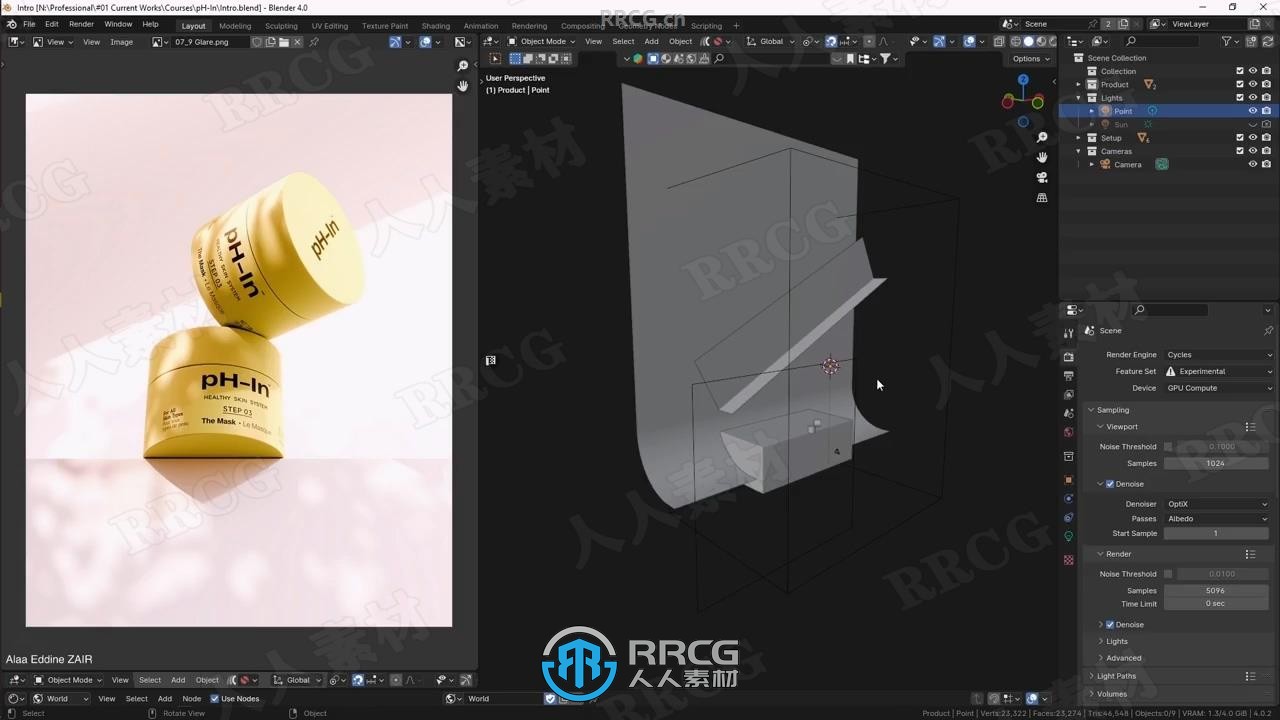
Task: Click the viewport toolbar search magnifier
Action: [x=719, y=58]
